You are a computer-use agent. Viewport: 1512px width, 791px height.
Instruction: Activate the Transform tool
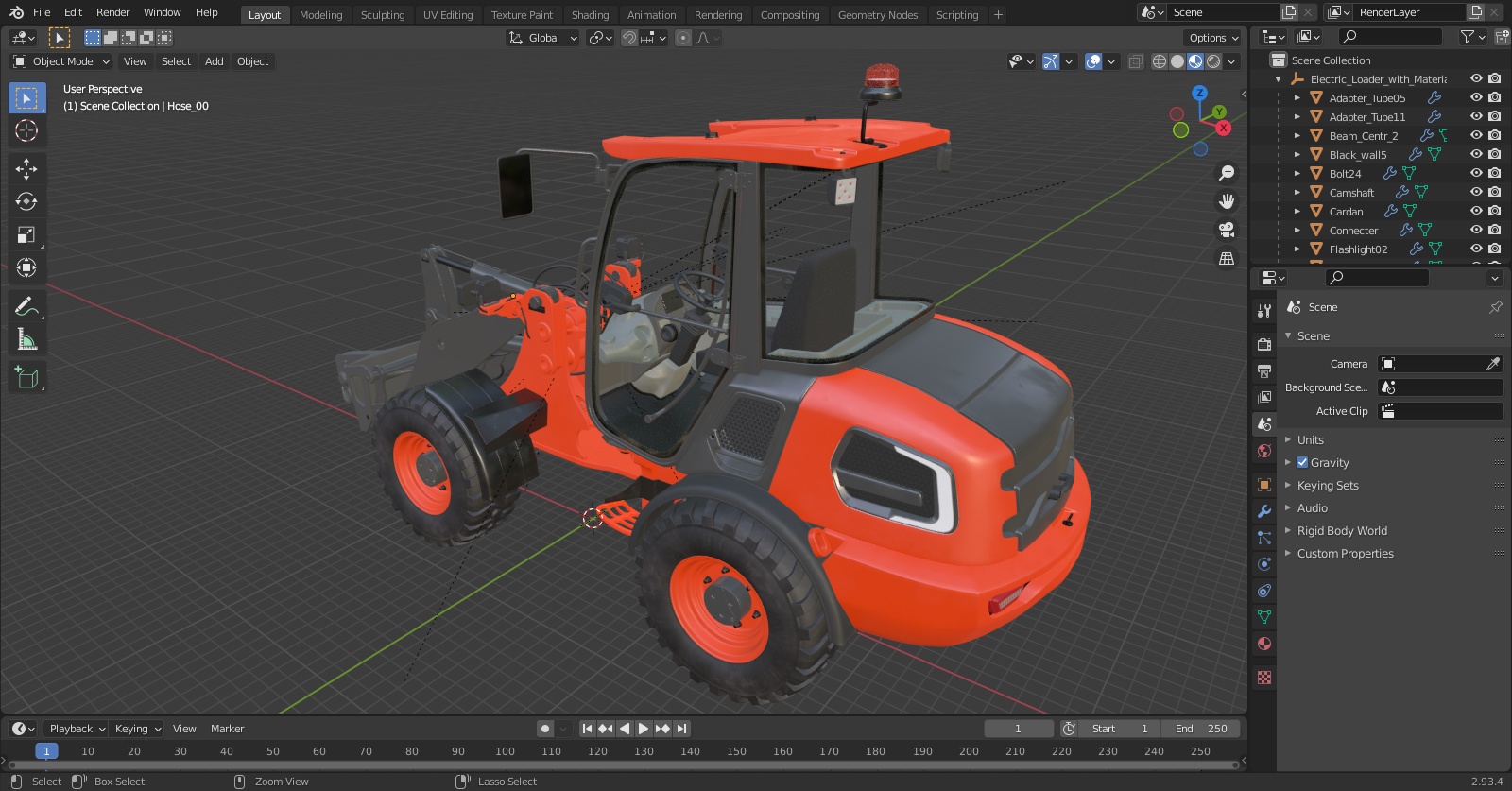coord(26,267)
